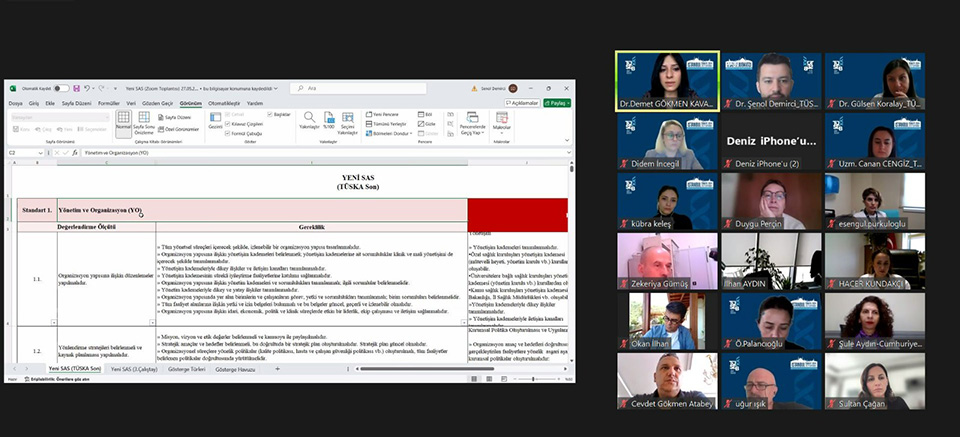Click the Paylaş share button
Viewport: 960px width, 437px height.
point(558,102)
